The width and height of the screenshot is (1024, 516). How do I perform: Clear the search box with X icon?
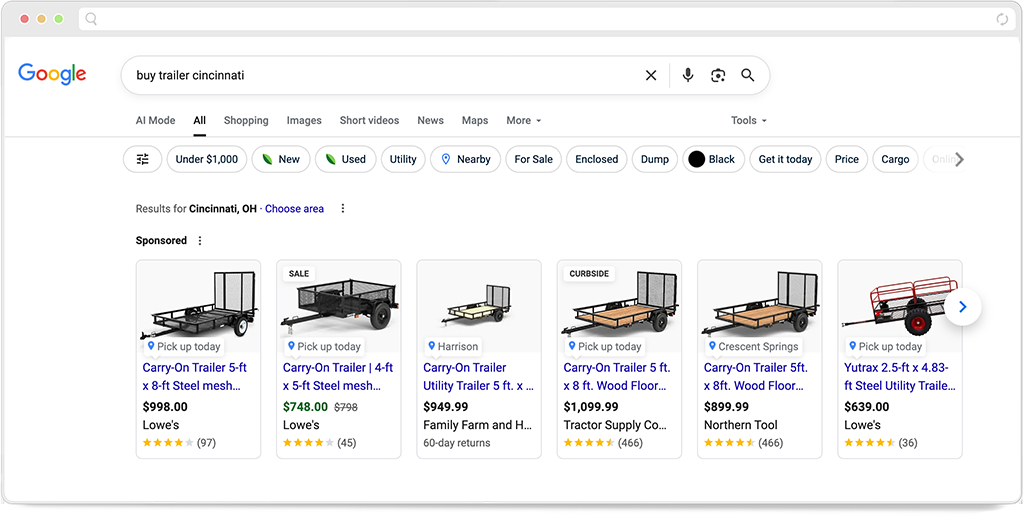click(x=651, y=75)
